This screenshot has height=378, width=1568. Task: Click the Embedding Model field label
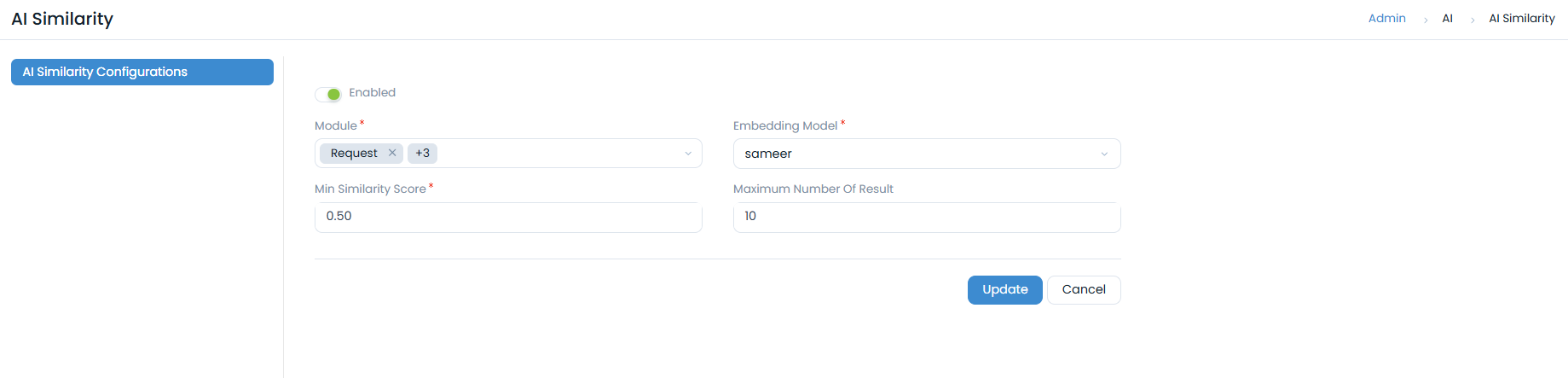784,125
